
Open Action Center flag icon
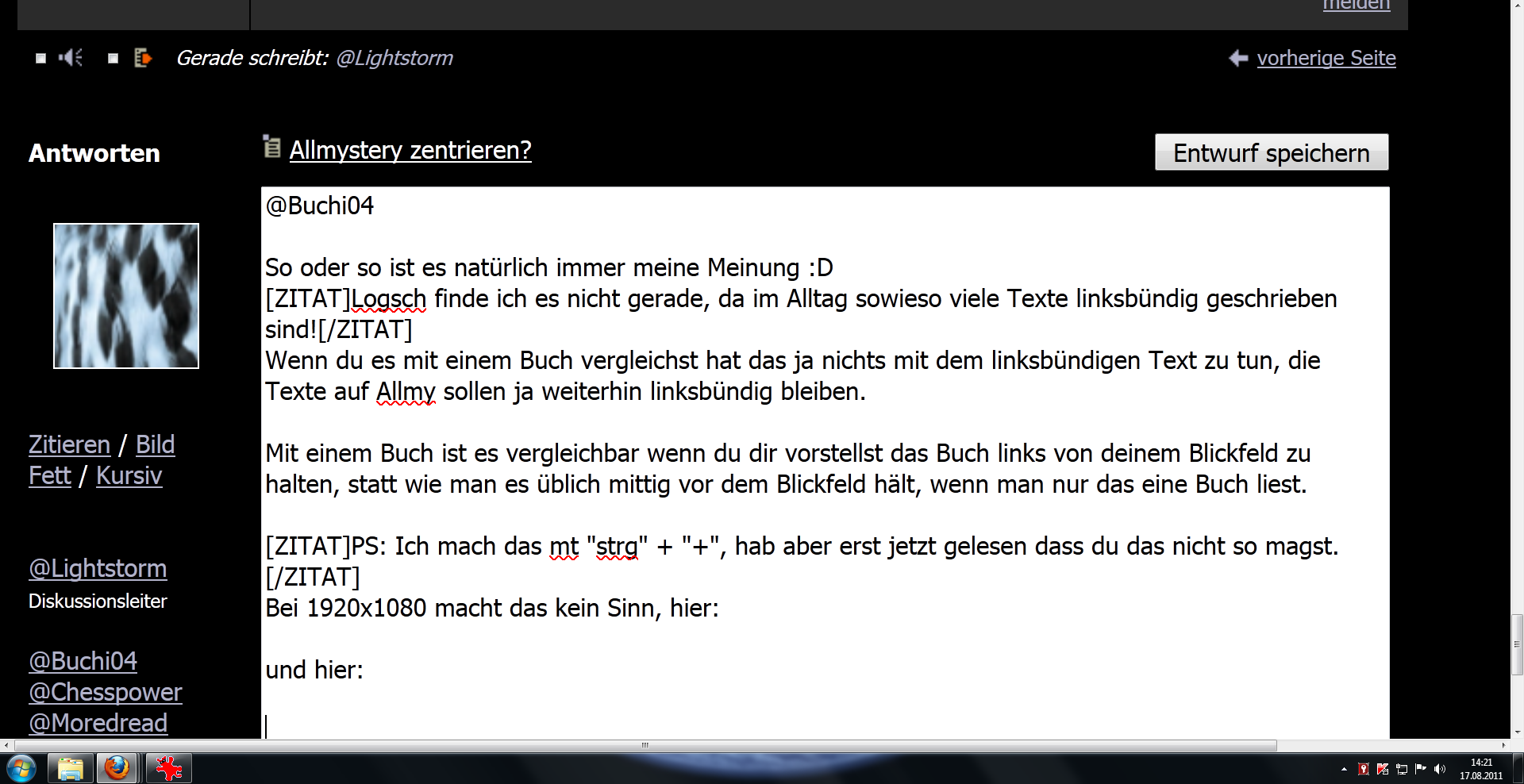click(1421, 769)
